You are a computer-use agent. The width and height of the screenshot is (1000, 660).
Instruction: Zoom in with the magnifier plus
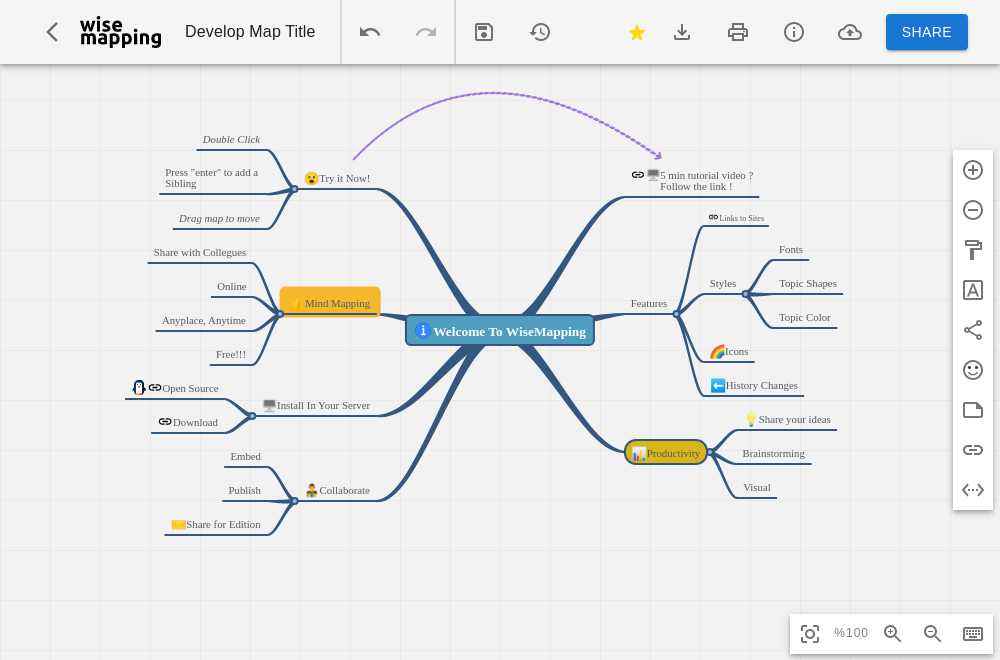coord(892,633)
